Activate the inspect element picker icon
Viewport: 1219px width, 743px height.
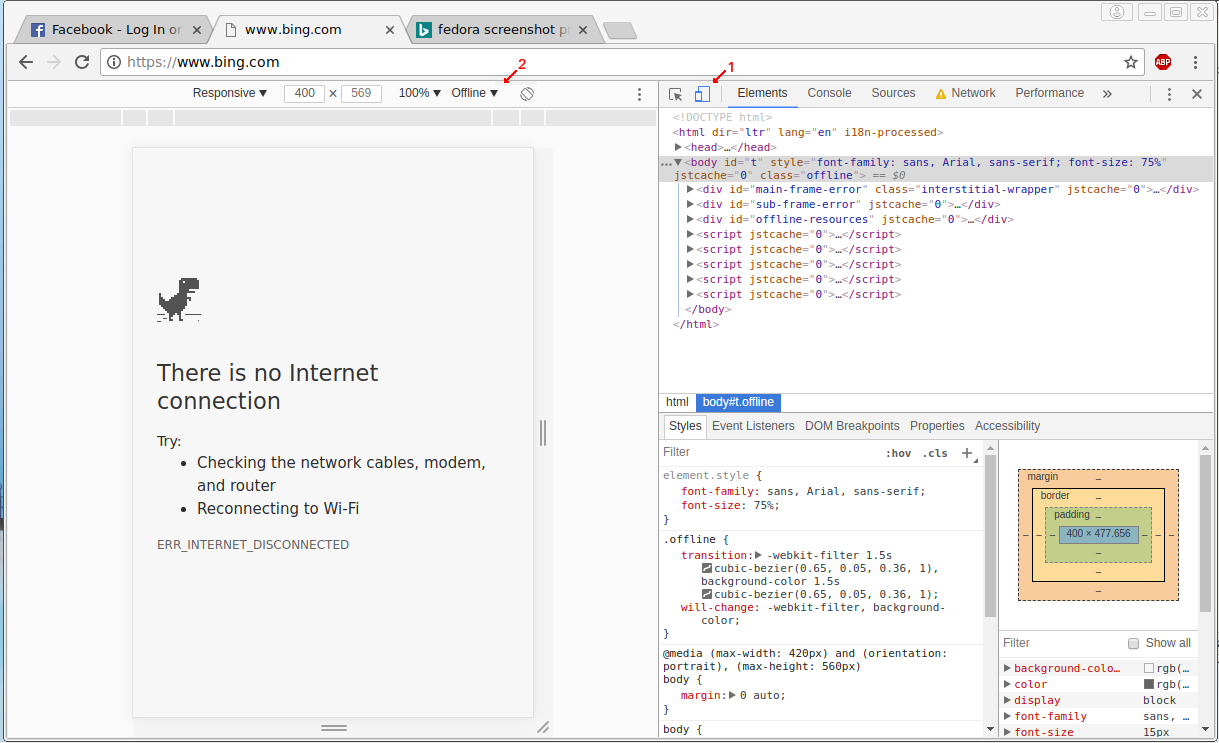(676, 94)
